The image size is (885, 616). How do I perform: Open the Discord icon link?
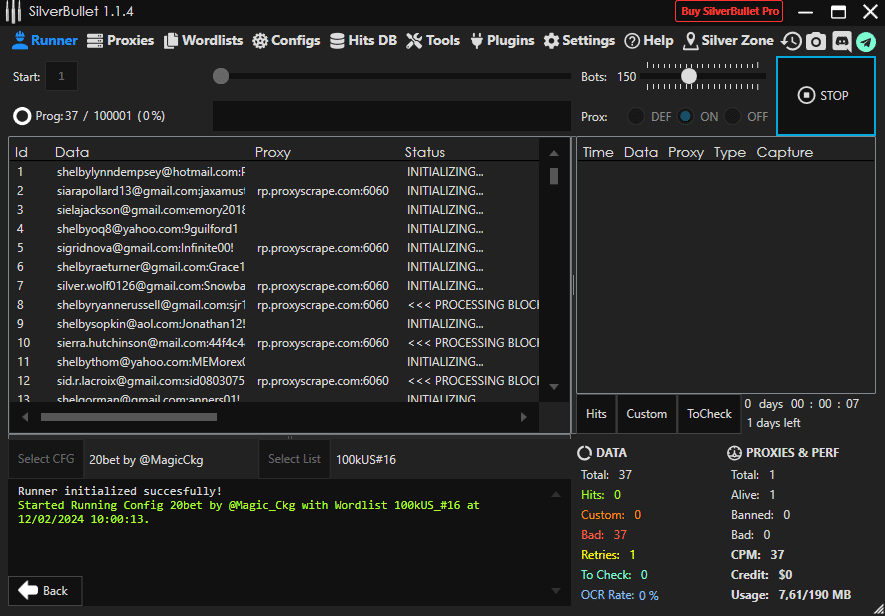coord(841,41)
